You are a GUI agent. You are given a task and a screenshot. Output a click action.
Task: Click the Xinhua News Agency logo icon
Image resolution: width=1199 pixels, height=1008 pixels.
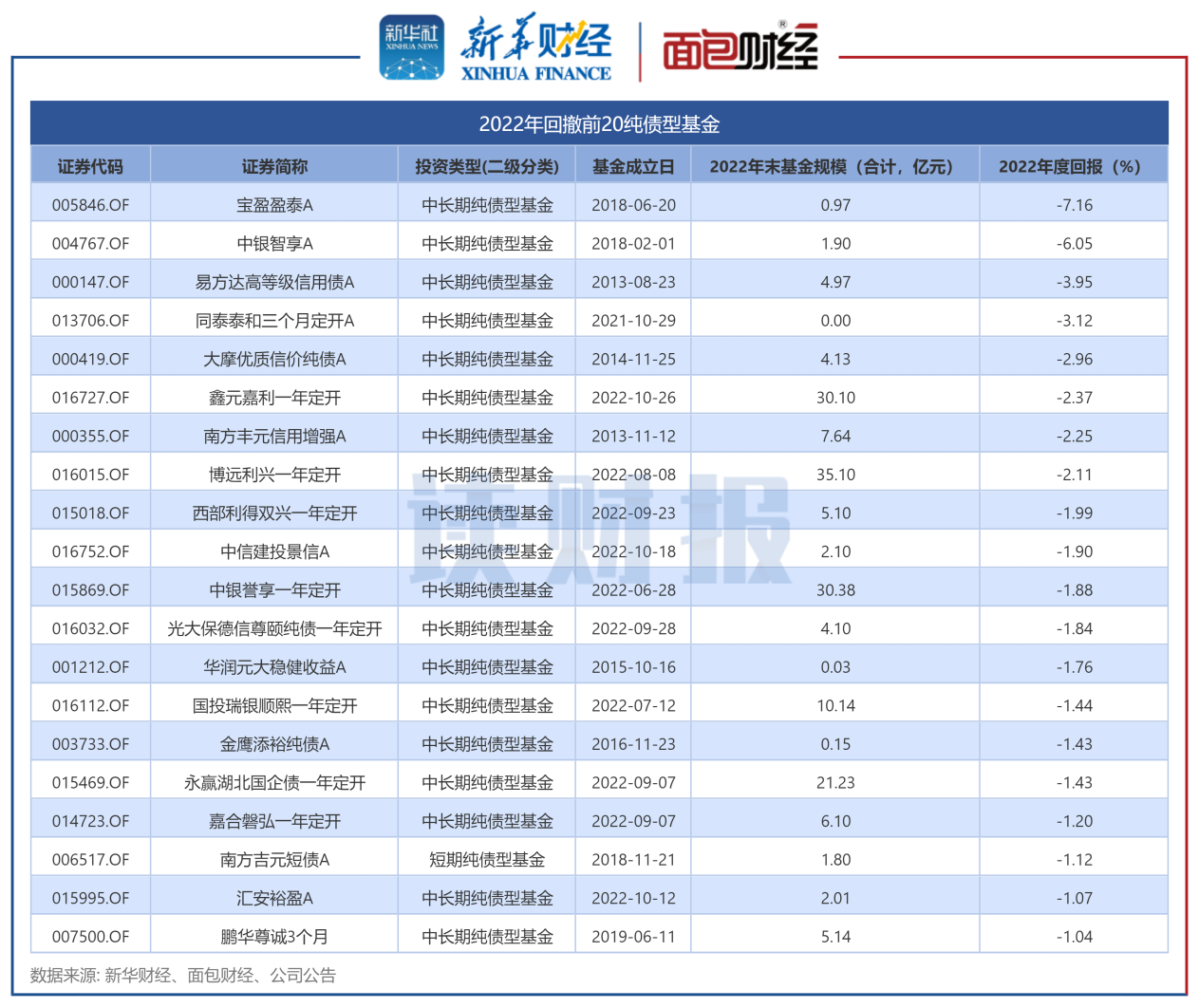pyautogui.click(x=411, y=47)
